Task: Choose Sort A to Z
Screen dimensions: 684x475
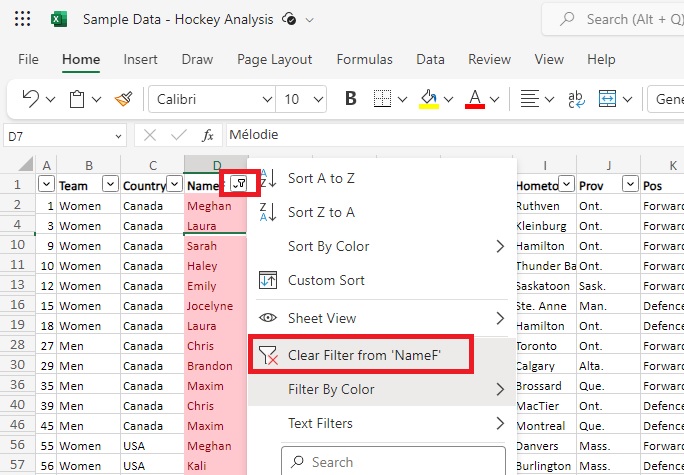Action: click(382, 178)
